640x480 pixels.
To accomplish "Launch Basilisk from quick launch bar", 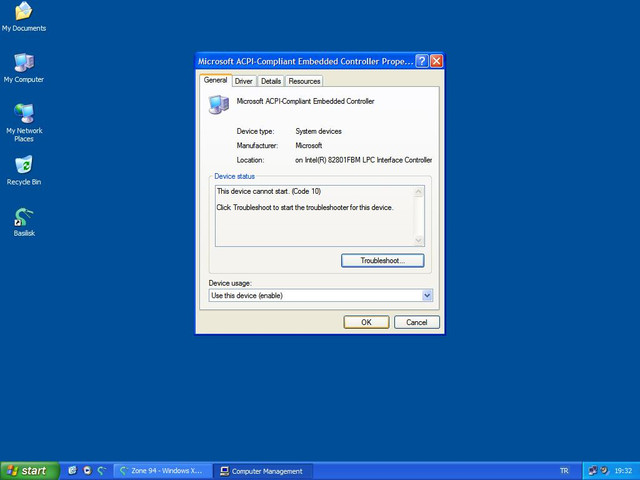I will point(102,471).
